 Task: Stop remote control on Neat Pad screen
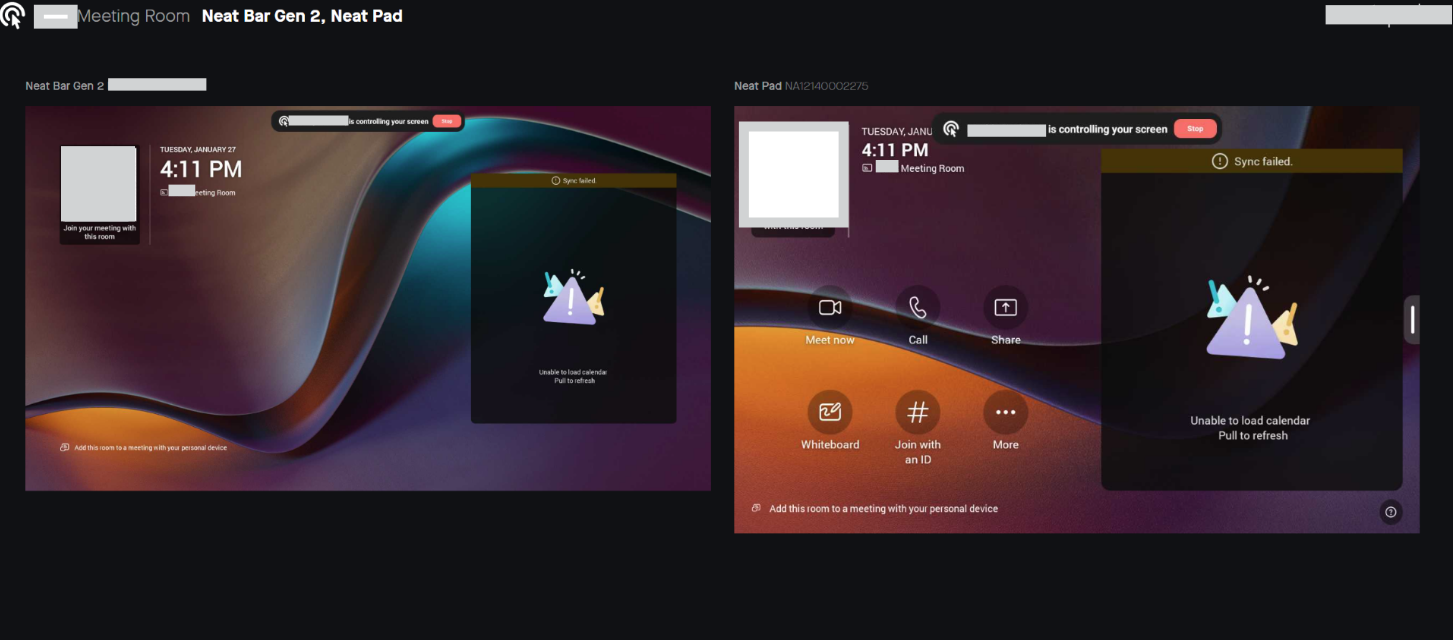tap(1195, 129)
